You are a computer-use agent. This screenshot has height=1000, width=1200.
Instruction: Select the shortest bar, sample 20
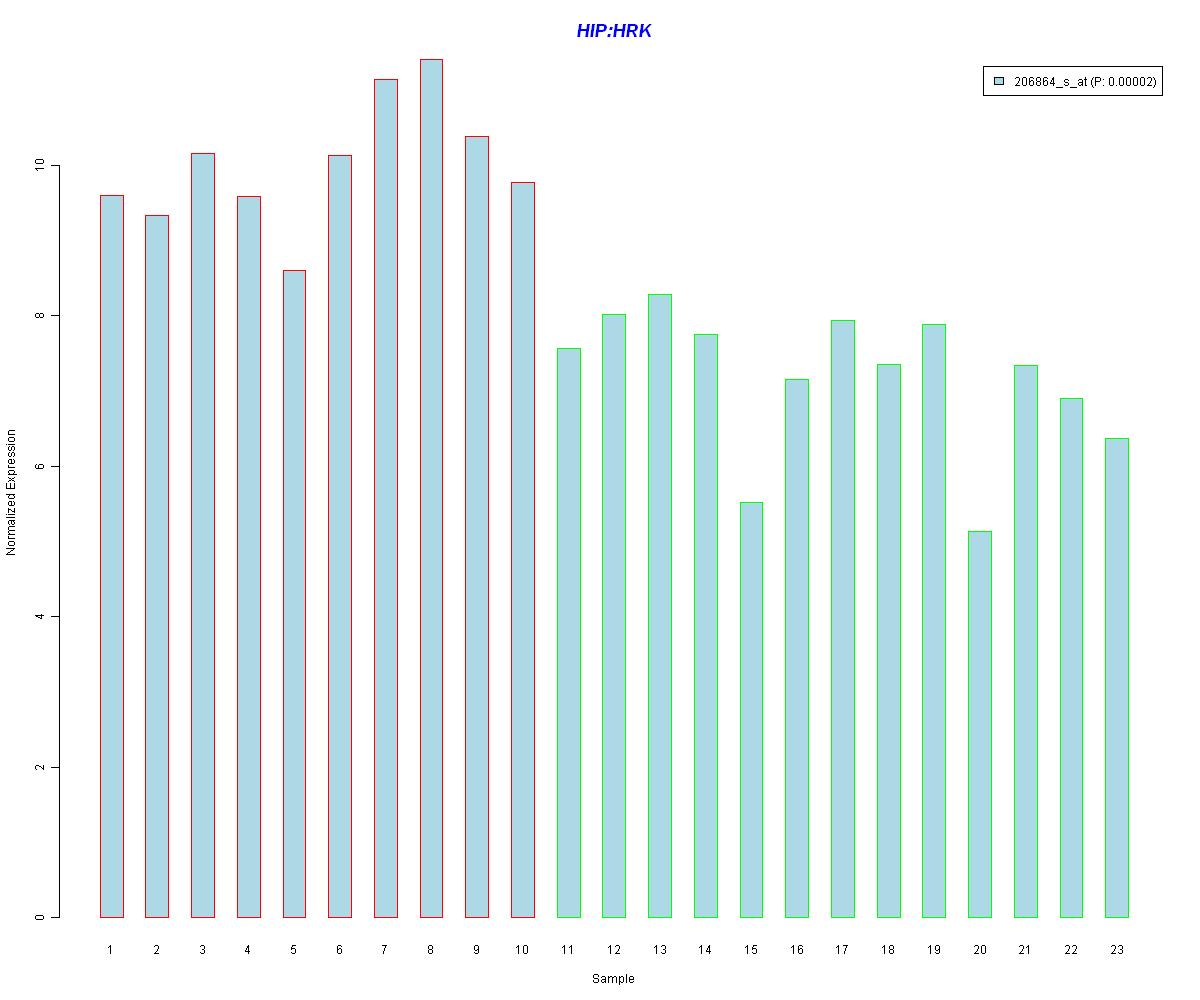(x=980, y=724)
